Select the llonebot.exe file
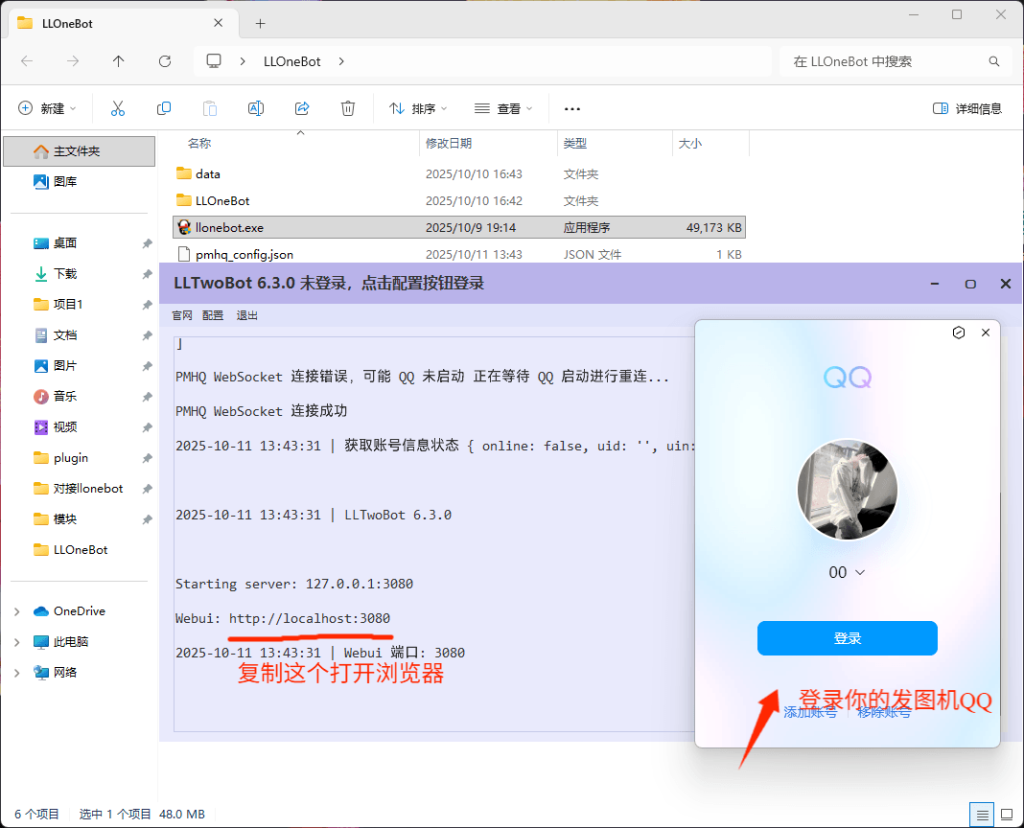 [x=229, y=227]
